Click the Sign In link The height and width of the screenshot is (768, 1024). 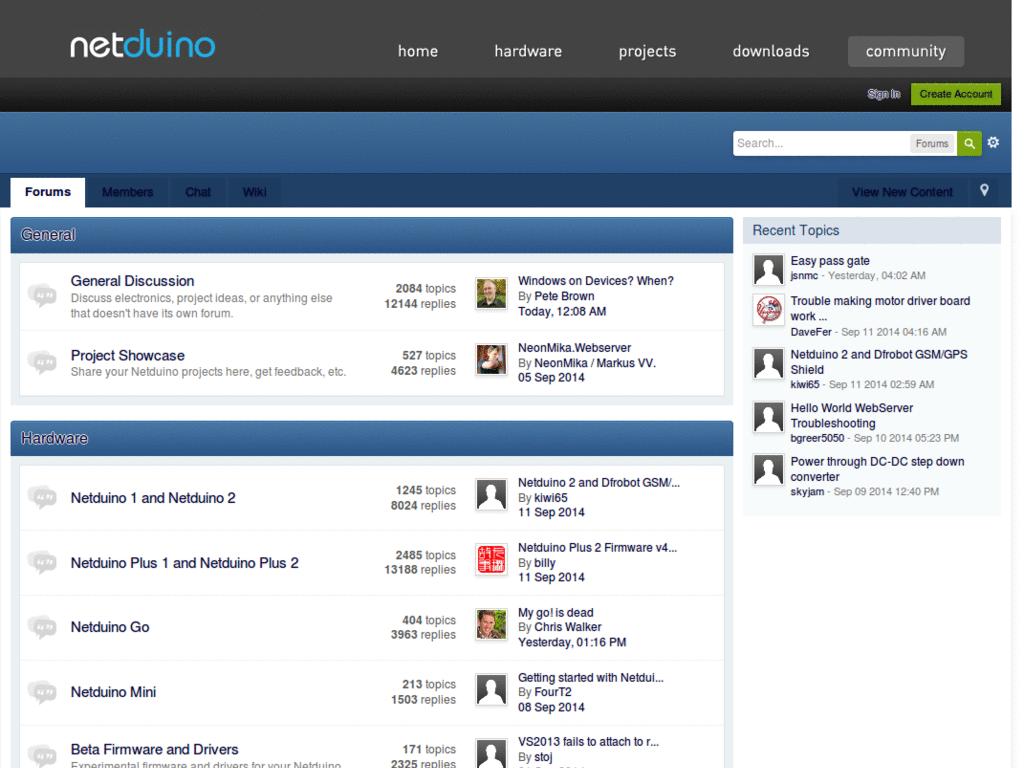click(884, 94)
